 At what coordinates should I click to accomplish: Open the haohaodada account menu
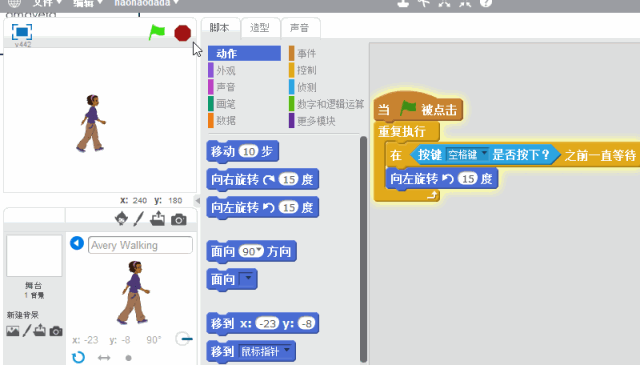click(146, 3)
